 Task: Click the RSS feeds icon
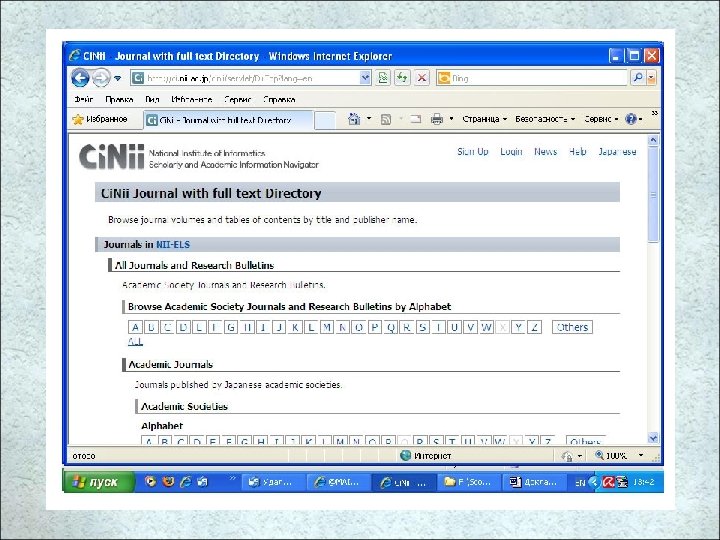386,119
